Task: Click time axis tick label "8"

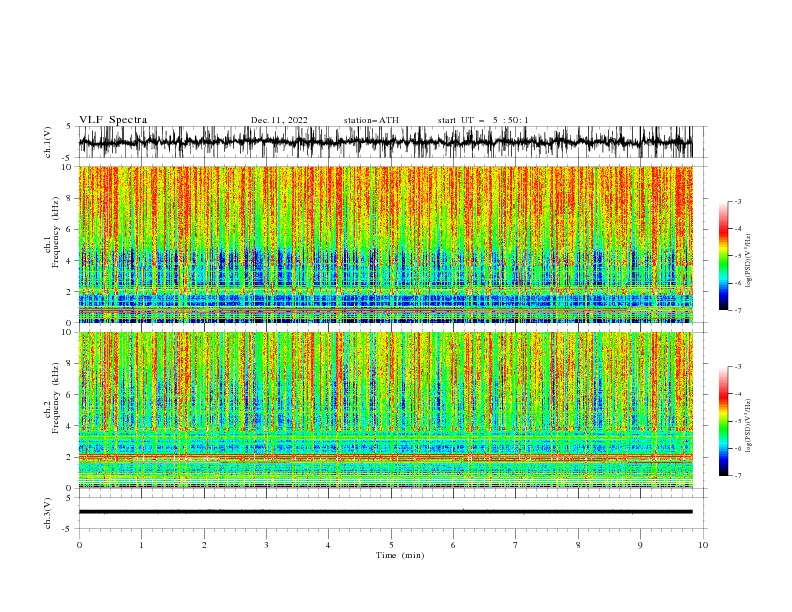Action: coord(578,545)
